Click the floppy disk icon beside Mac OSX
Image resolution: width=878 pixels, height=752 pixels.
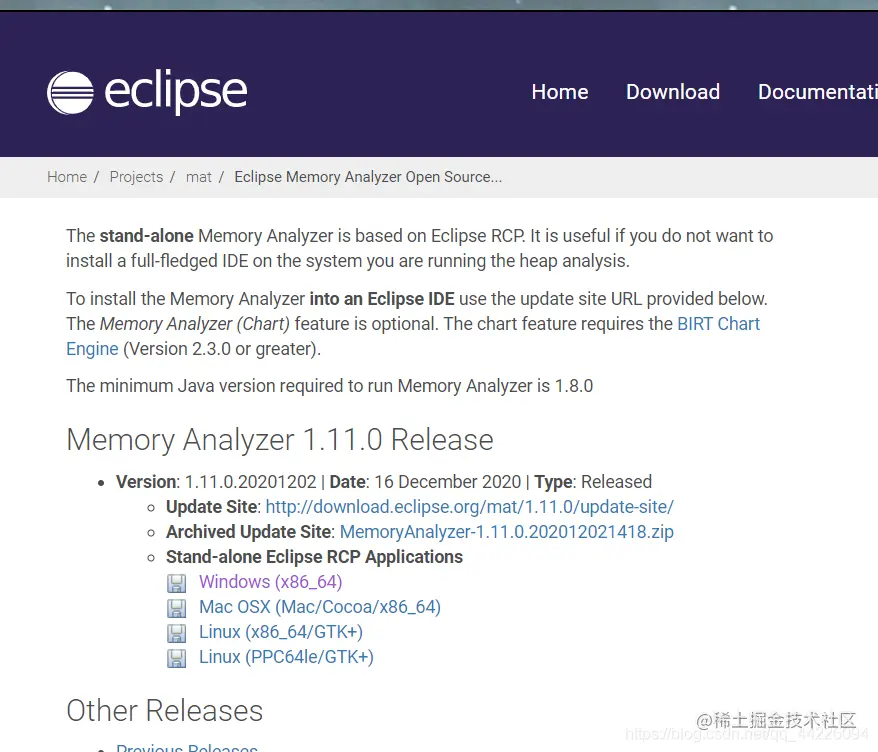click(x=176, y=608)
